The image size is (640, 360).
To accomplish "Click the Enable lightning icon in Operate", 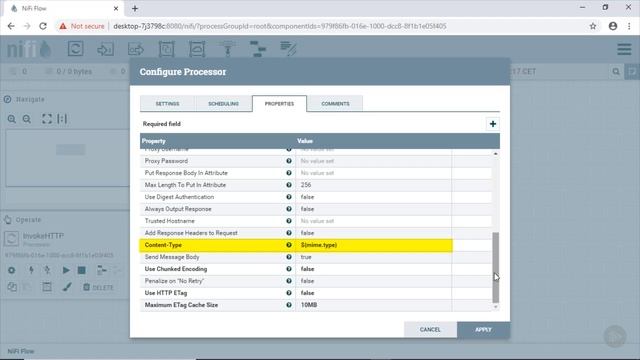I will pos(31,270).
